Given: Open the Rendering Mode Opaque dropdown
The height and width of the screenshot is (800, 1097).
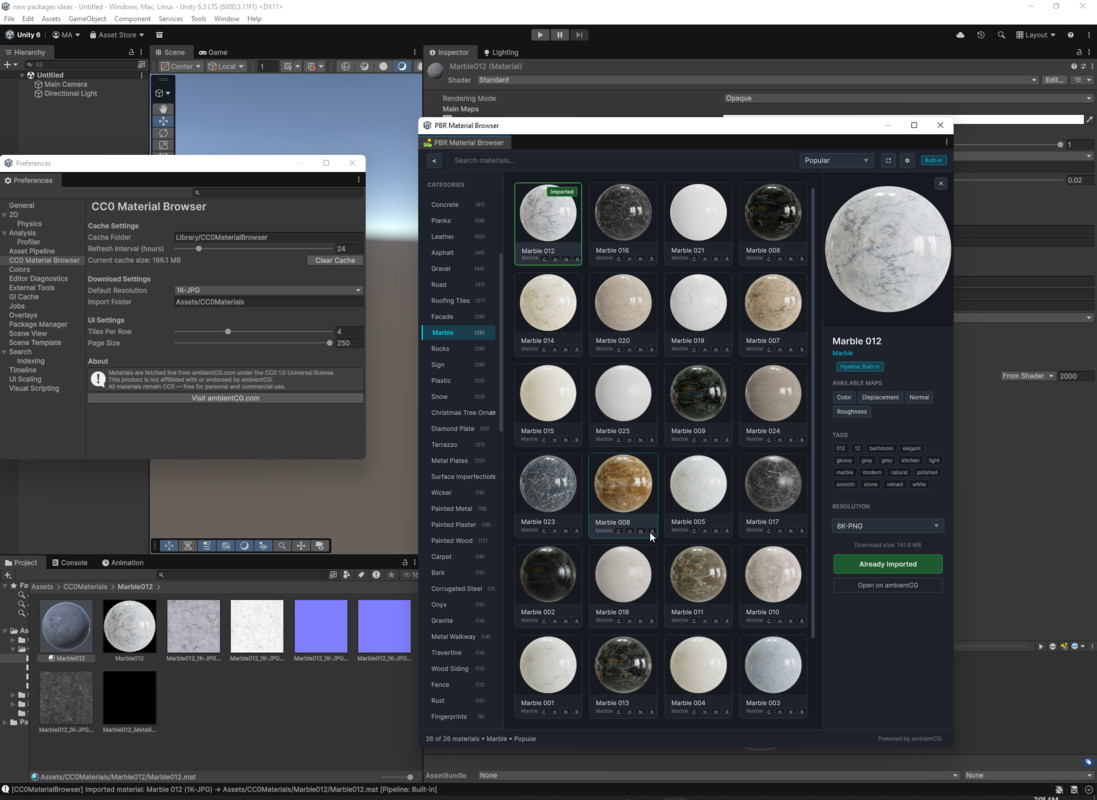Looking at the screenshot, I should [908, 98].
